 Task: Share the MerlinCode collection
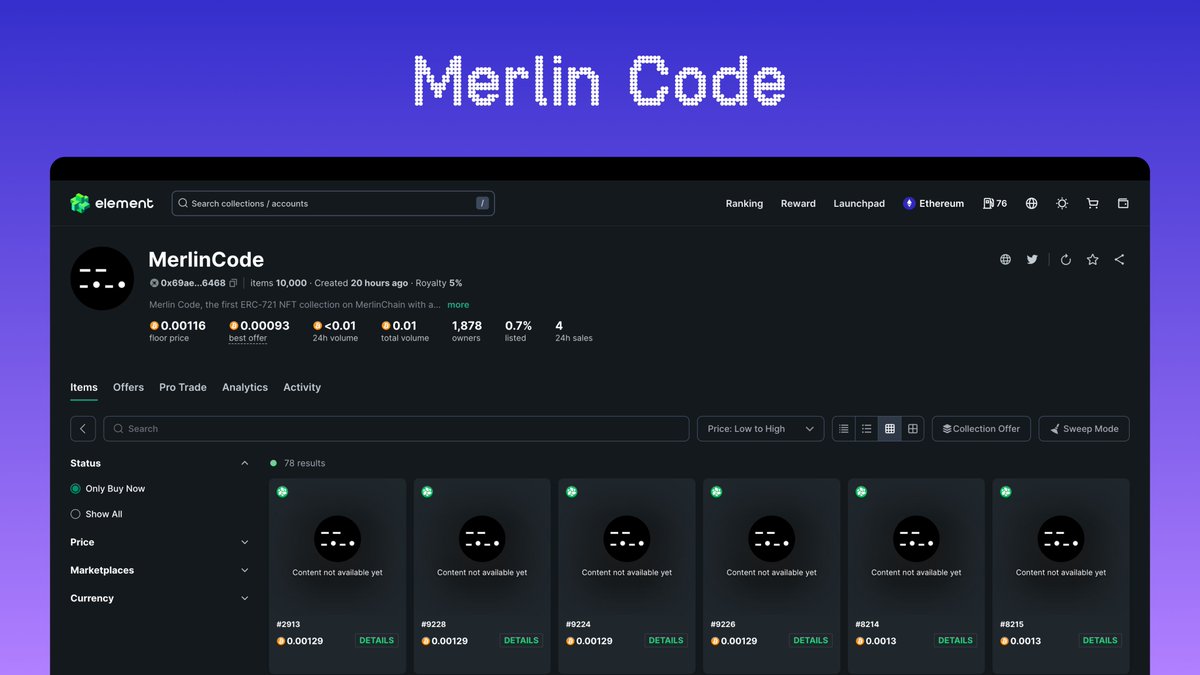[x=1119, y=259]
